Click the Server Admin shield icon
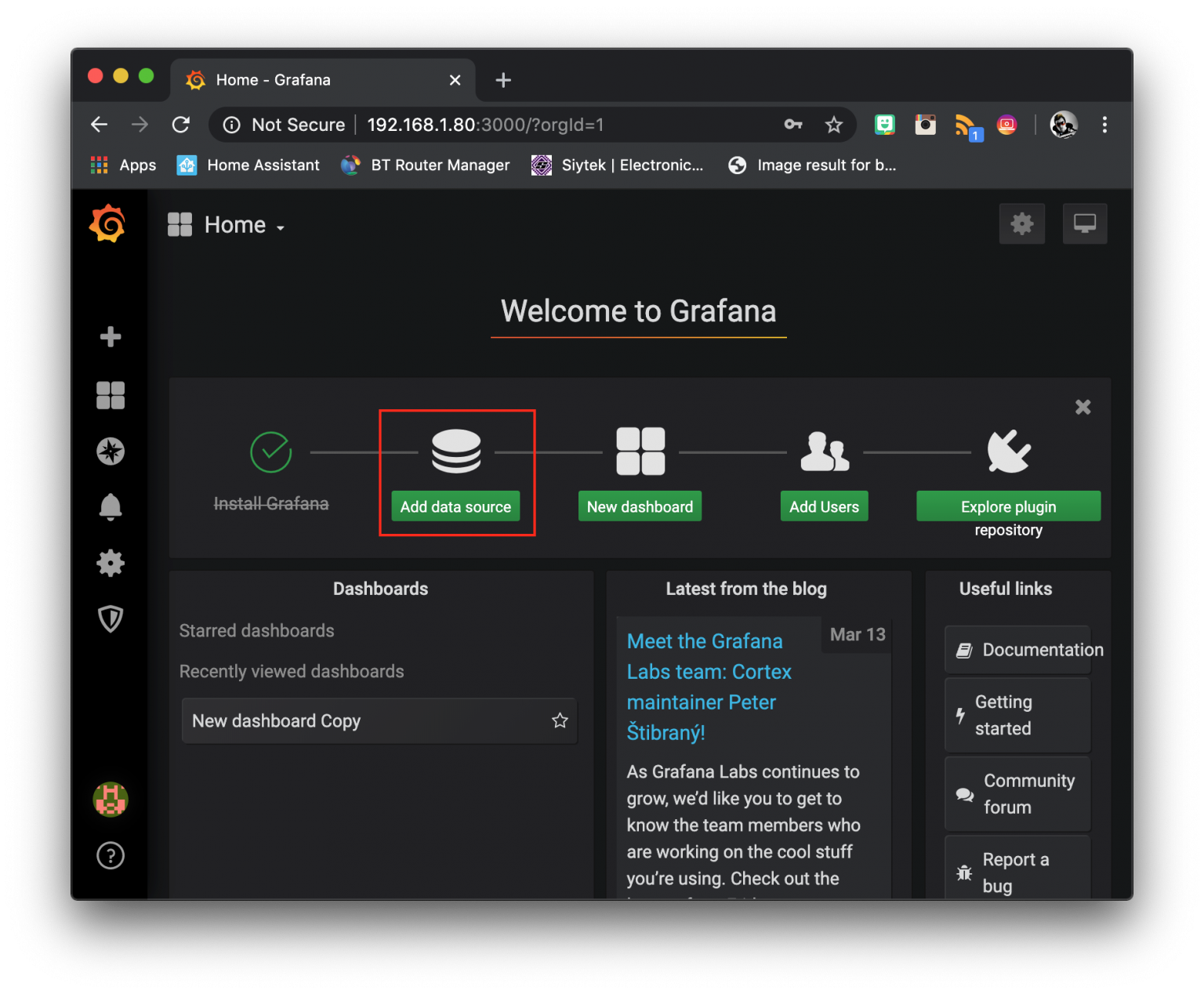 pos(110,619)
